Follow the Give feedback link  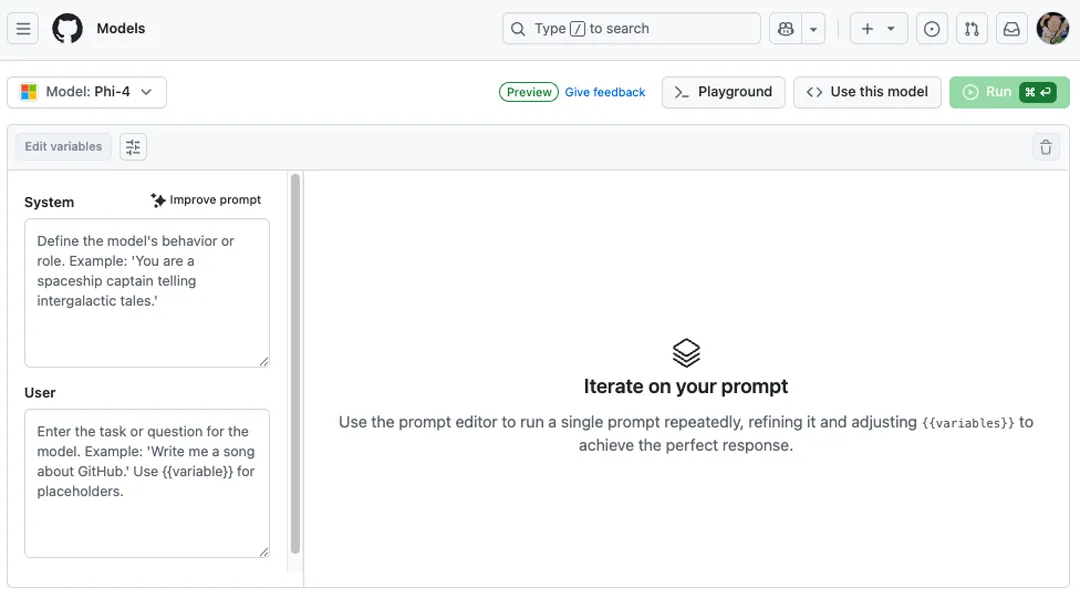point(605,91)
